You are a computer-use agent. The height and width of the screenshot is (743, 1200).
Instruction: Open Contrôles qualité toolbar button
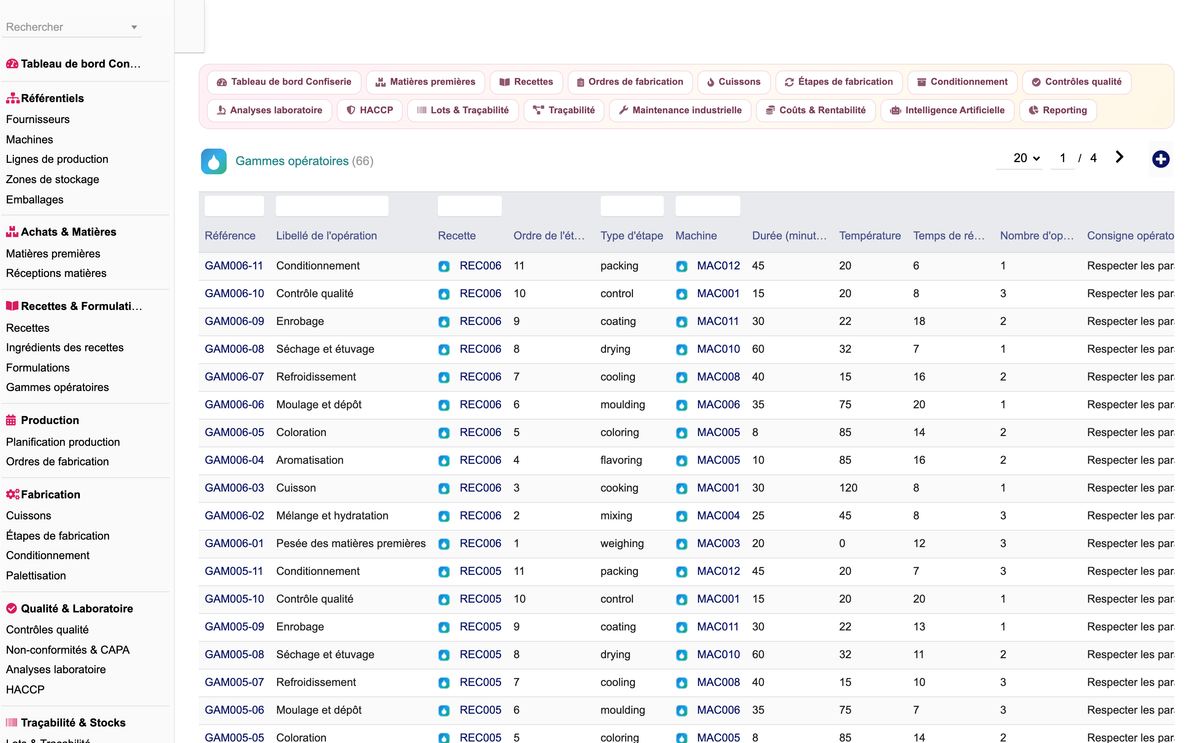(1076, 82)
